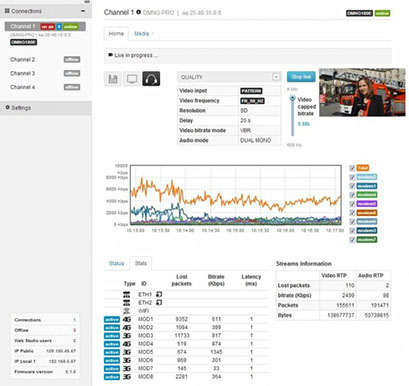Viewport: 409px width, 386px height.
Task: Select the monitor display icon button
Action: click(x=132, y=79)
